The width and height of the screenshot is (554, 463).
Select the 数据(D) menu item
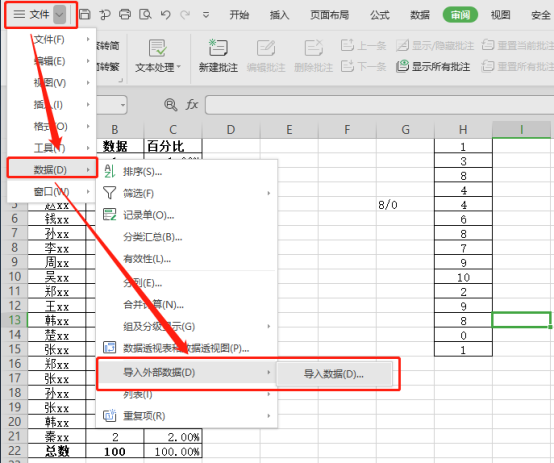click(x=52, y=170)
